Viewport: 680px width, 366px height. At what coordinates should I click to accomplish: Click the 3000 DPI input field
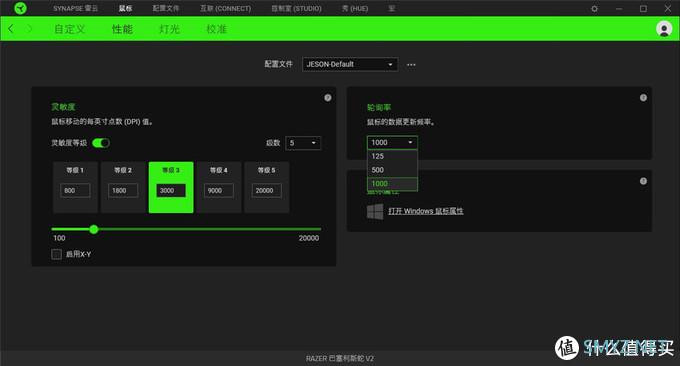(x=171, y=190)
